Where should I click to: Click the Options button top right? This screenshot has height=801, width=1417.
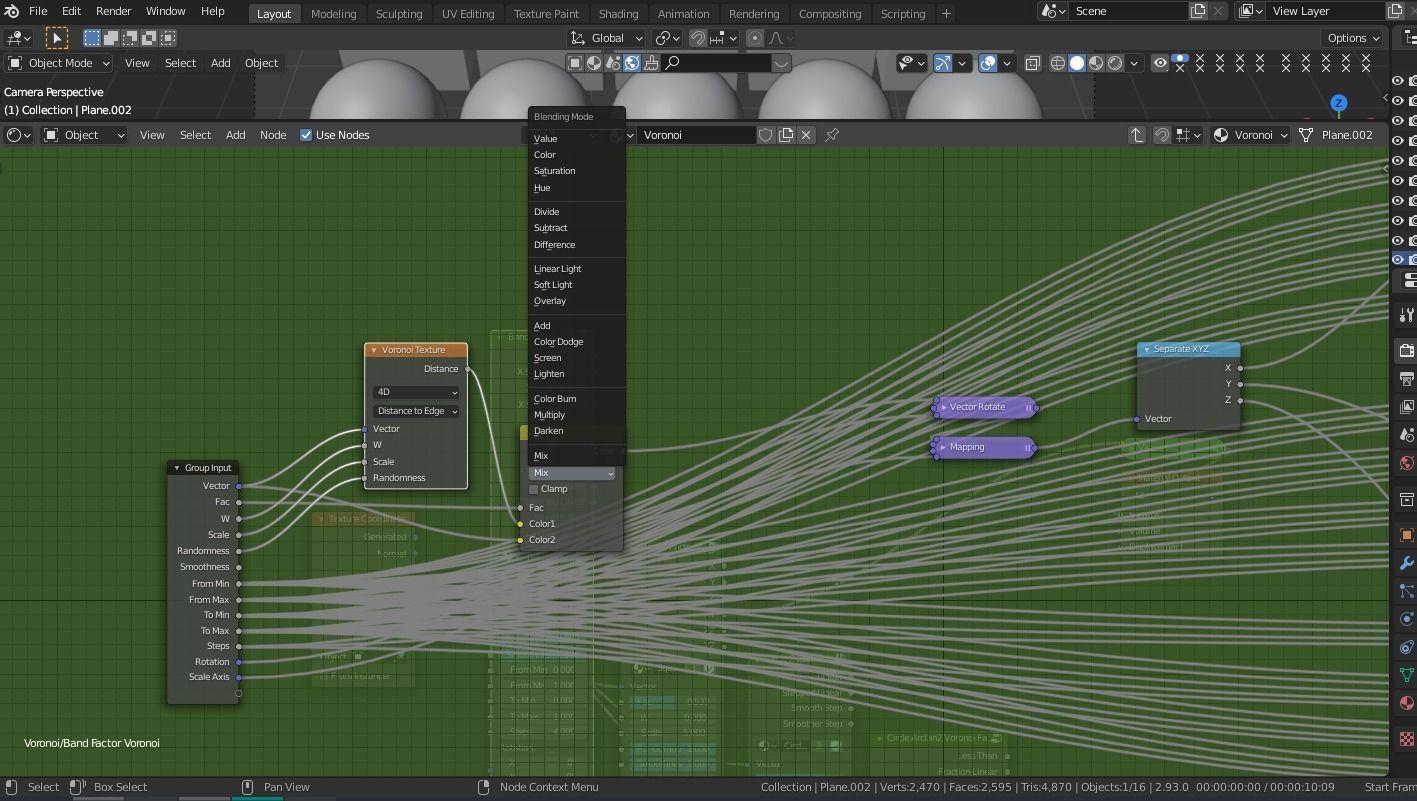coord(1351,37)
